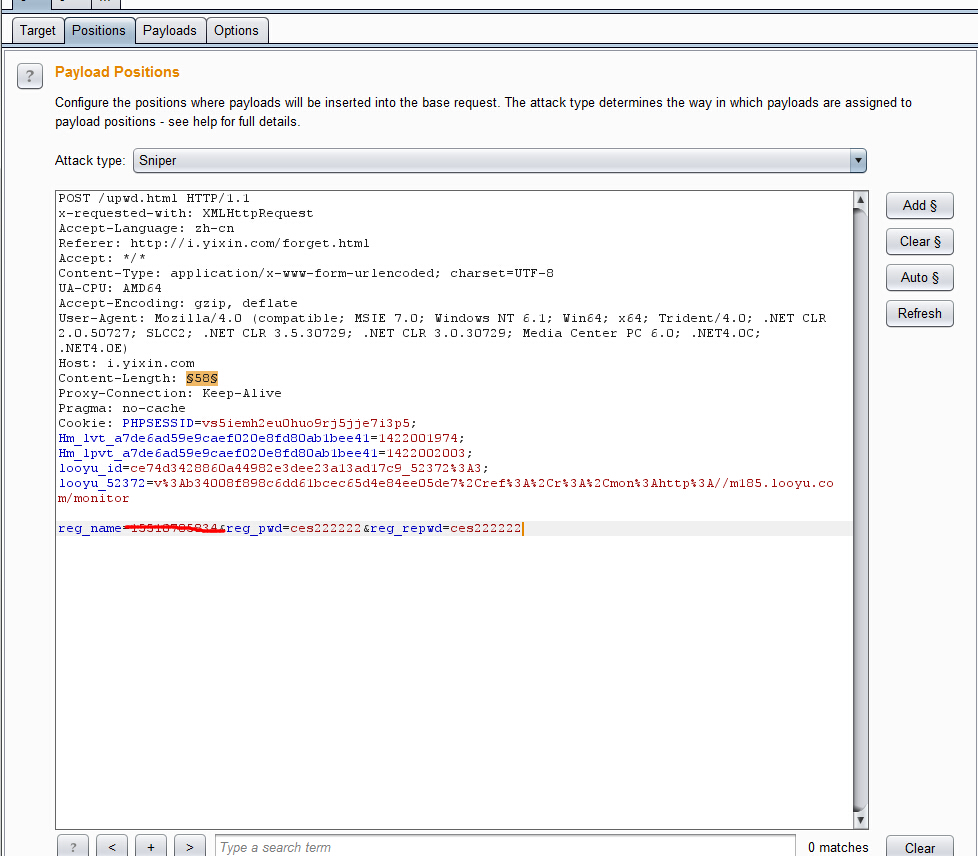Image resolution: width=978 pixels, height=856 pixels.
Task: Go to previous search match
Action: click(x=112, y=846)
